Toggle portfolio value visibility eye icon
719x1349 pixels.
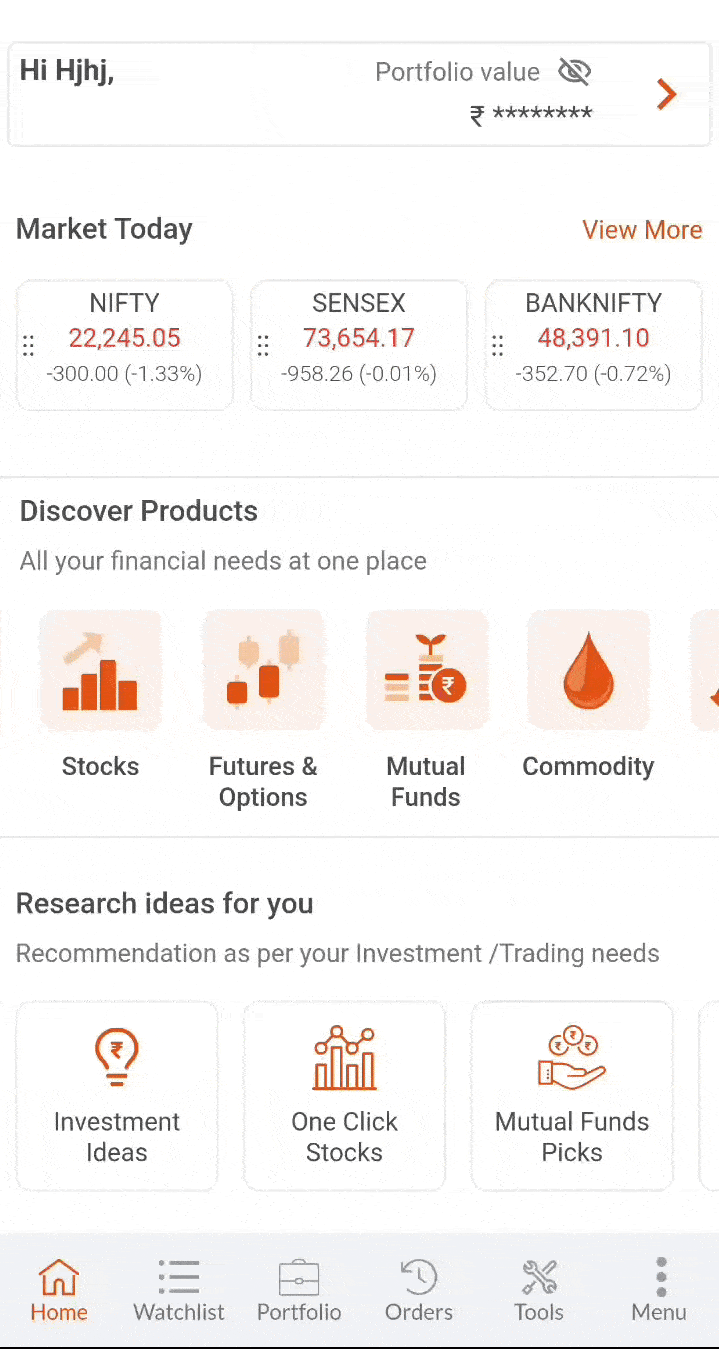[x=575, y=72]
